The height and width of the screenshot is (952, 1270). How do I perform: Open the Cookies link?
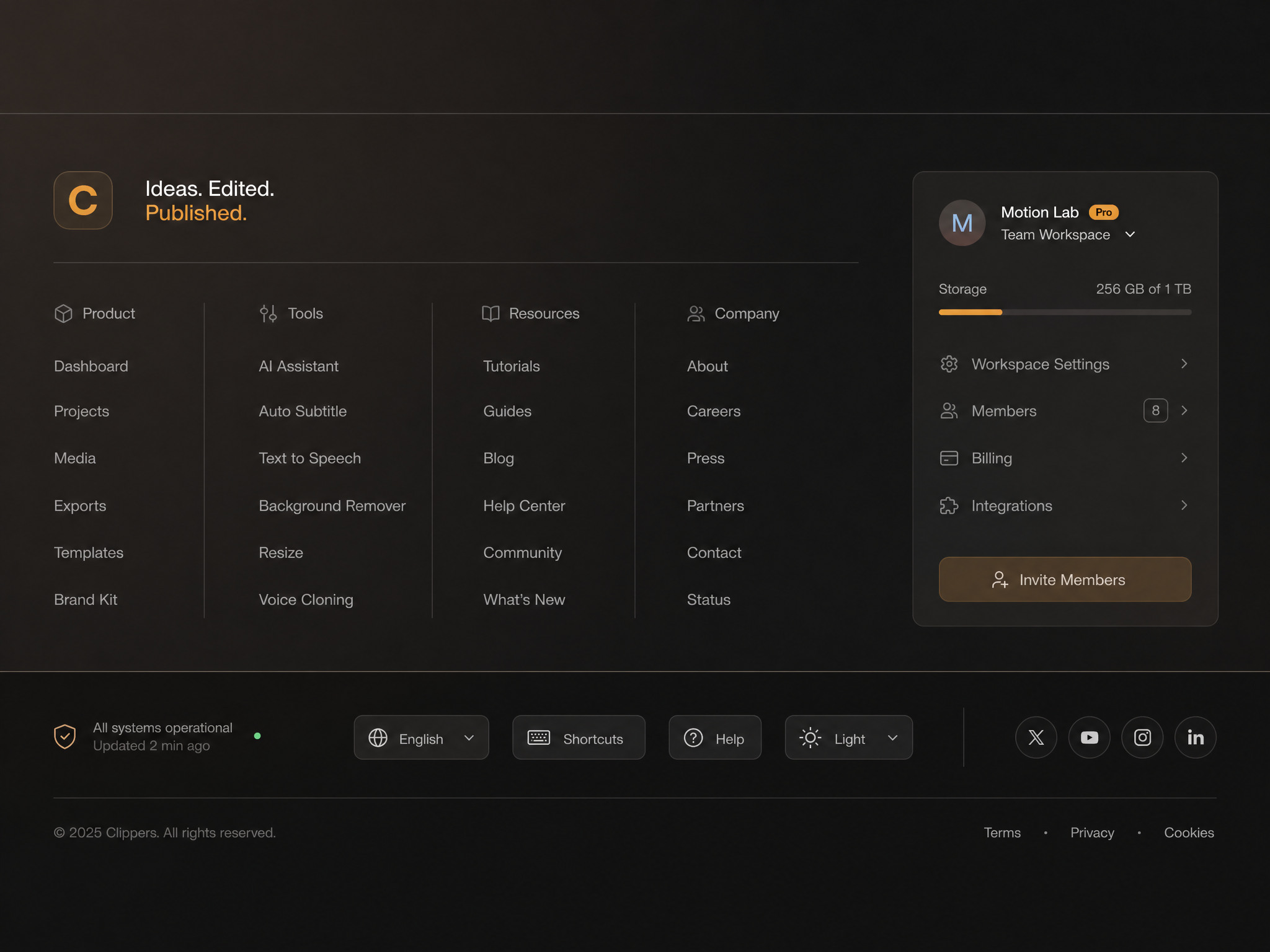pyautogui.click(x=1189, y=832)
